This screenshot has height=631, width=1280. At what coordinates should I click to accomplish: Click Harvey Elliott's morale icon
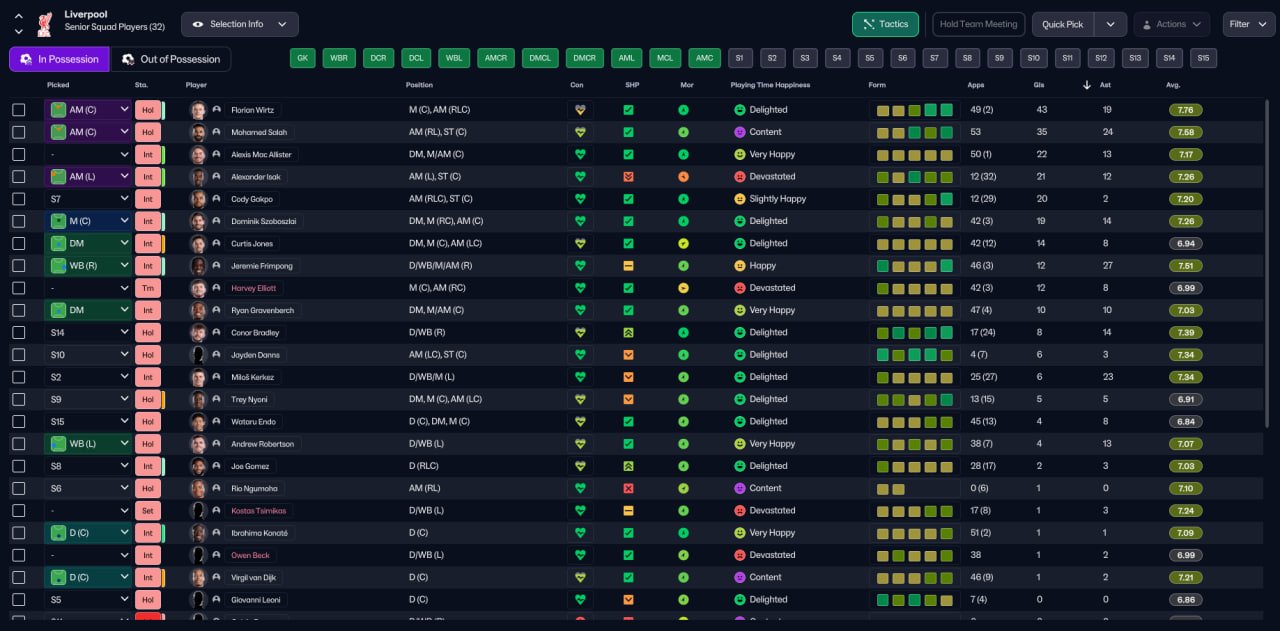pyautogui.click(x=683, y=288)
